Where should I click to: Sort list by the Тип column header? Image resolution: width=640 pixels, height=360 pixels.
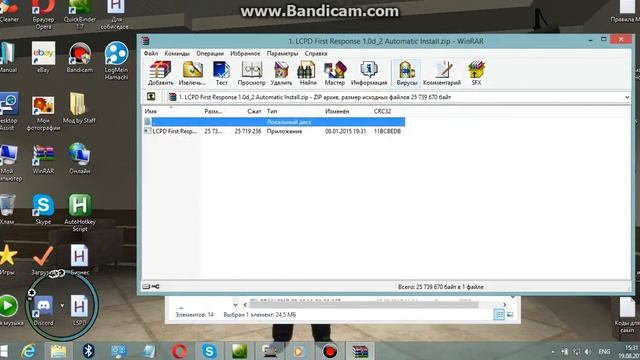272,111
